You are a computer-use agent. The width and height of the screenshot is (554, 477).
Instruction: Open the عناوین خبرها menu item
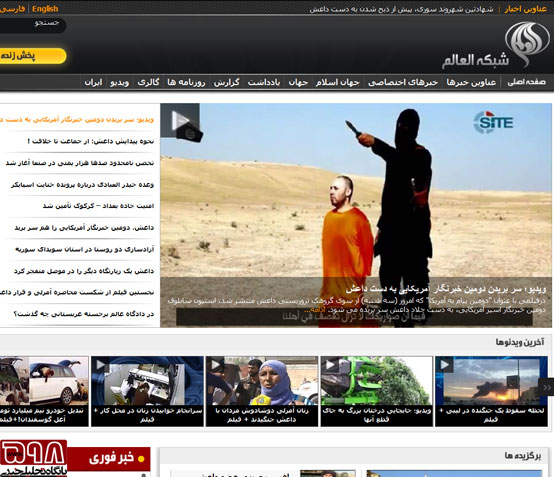click(471, 82)
